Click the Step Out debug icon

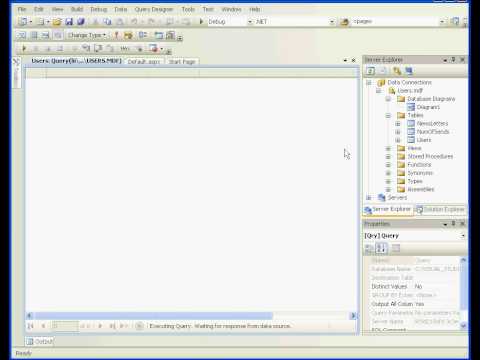coord(110,48)
